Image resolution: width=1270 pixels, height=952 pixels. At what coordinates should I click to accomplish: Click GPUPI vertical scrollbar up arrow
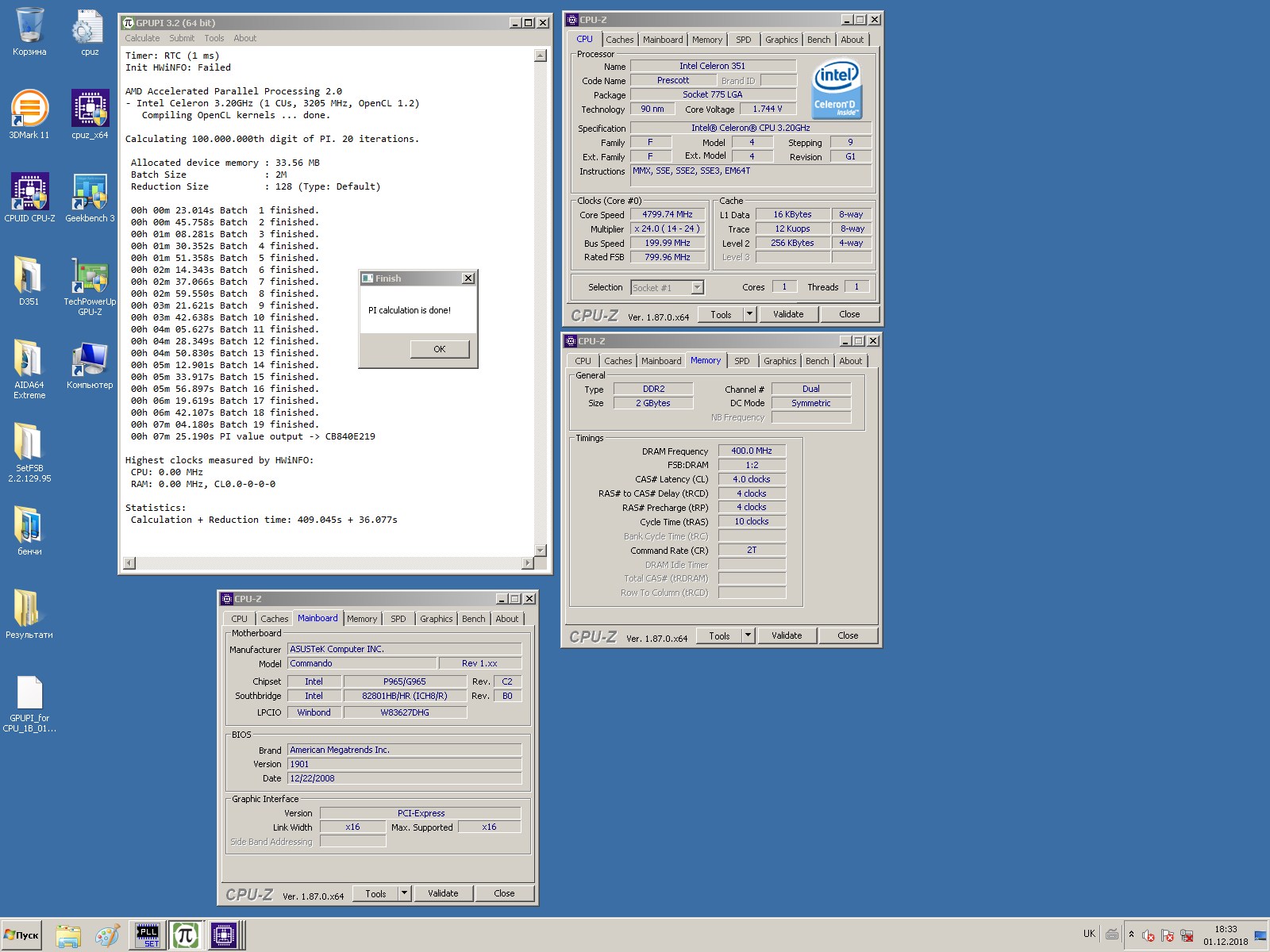[541, 56]
